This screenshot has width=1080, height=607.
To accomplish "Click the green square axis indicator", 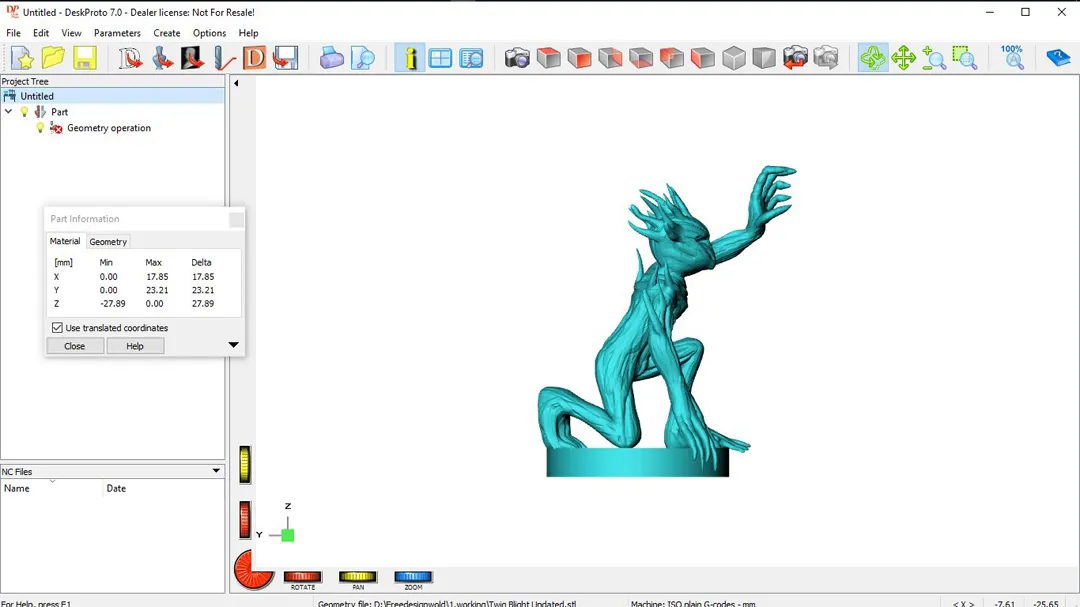I will point(288,535).
